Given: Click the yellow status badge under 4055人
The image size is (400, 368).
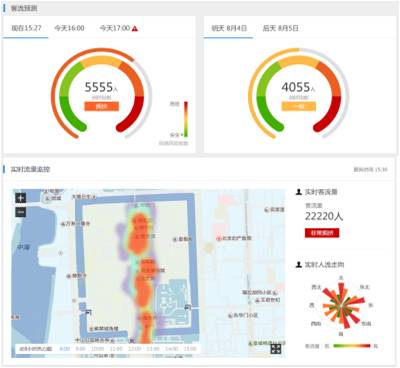Looking at the screenshot, I should (299, 106).
